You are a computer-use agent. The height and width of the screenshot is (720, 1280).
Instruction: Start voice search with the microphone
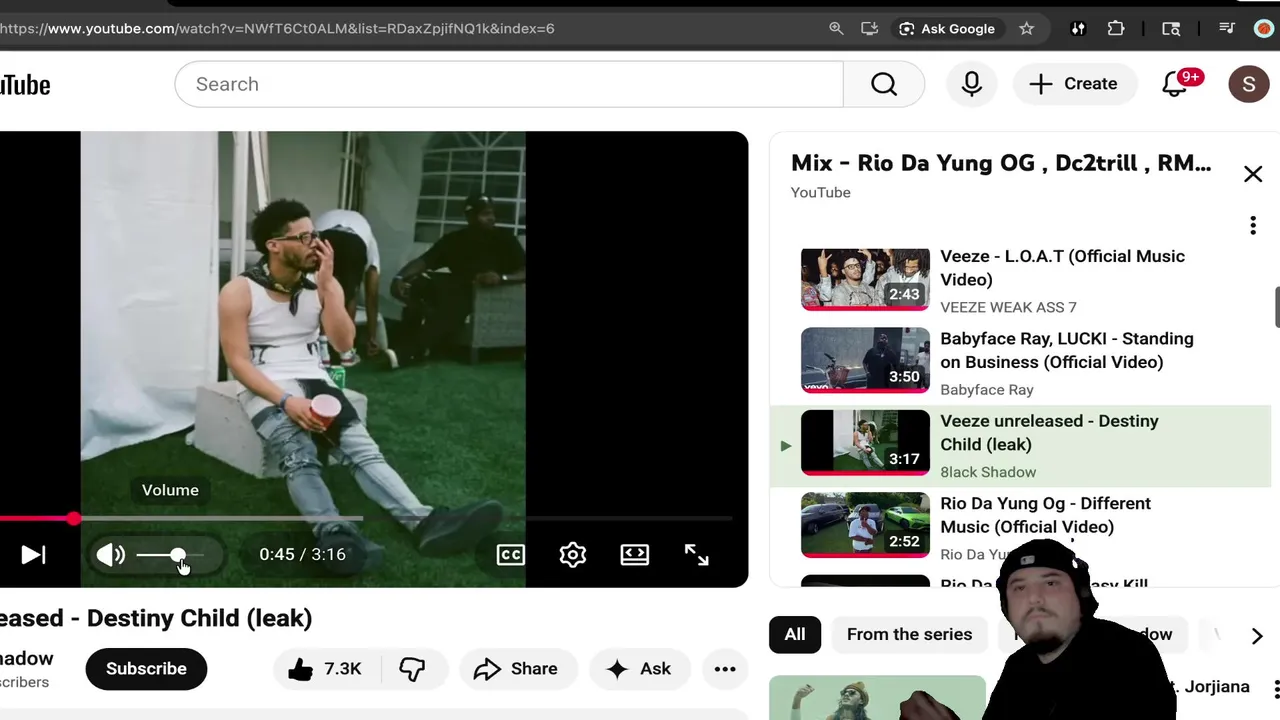click(971, 84)
